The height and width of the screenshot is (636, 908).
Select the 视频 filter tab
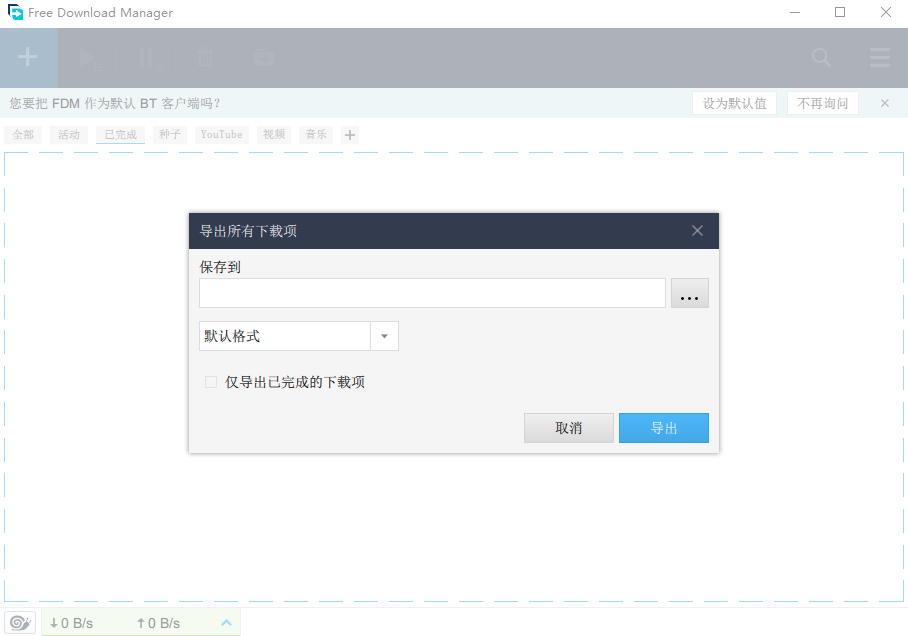pyautogui.click(x=274, y=134)
